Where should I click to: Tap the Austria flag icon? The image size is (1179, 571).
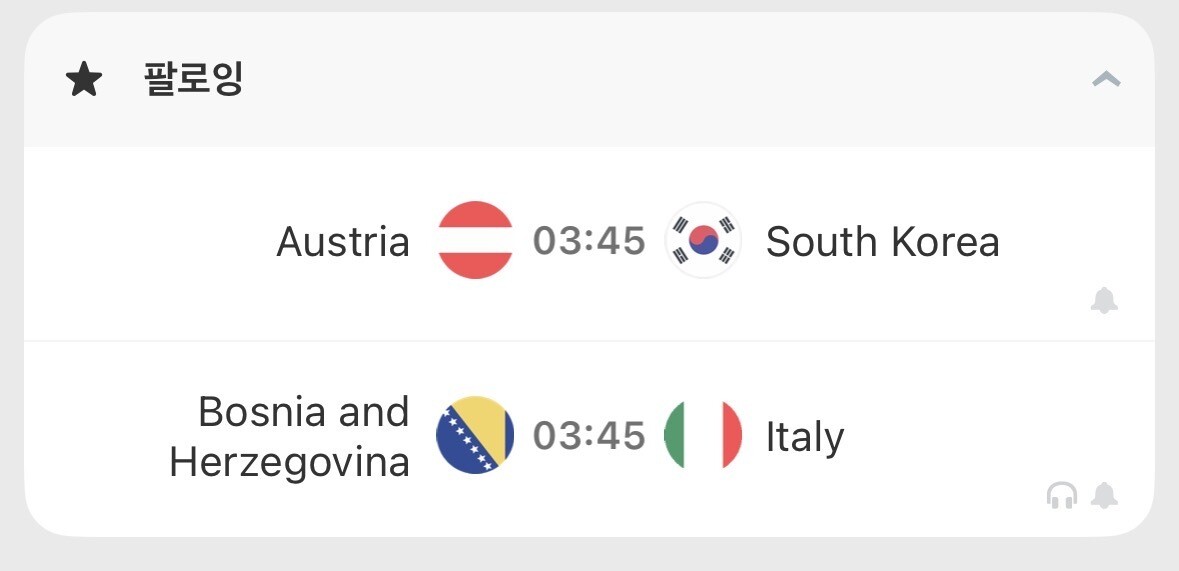click(475, 240)
